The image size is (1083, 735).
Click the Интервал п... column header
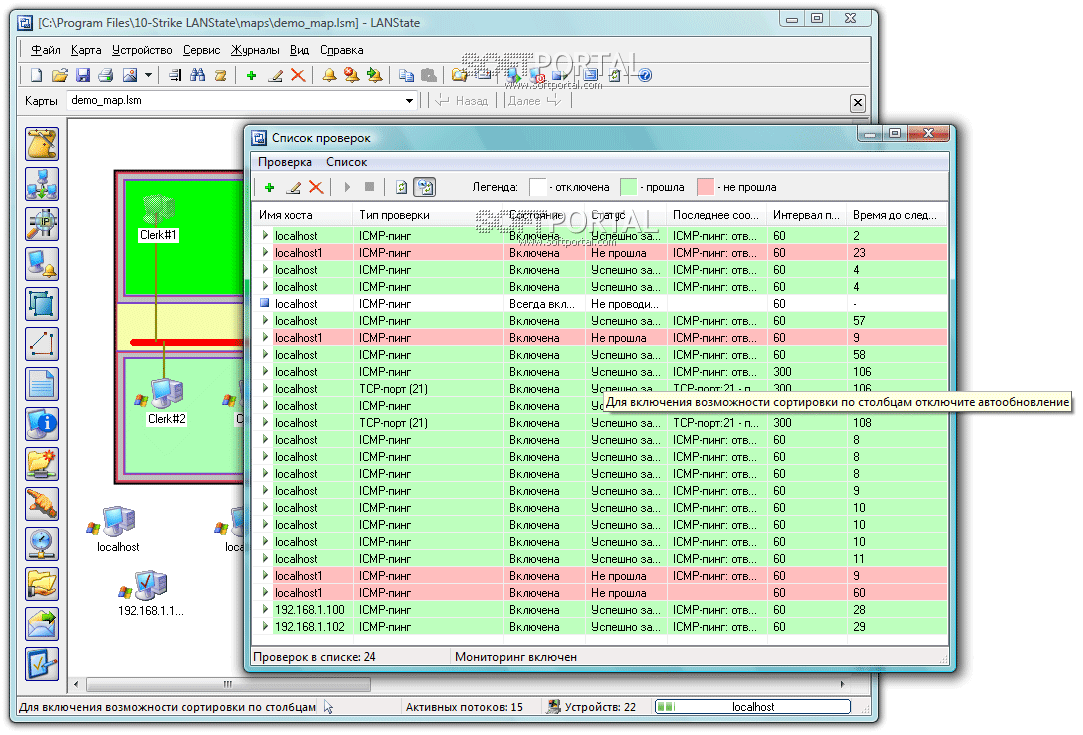point(807,215)
